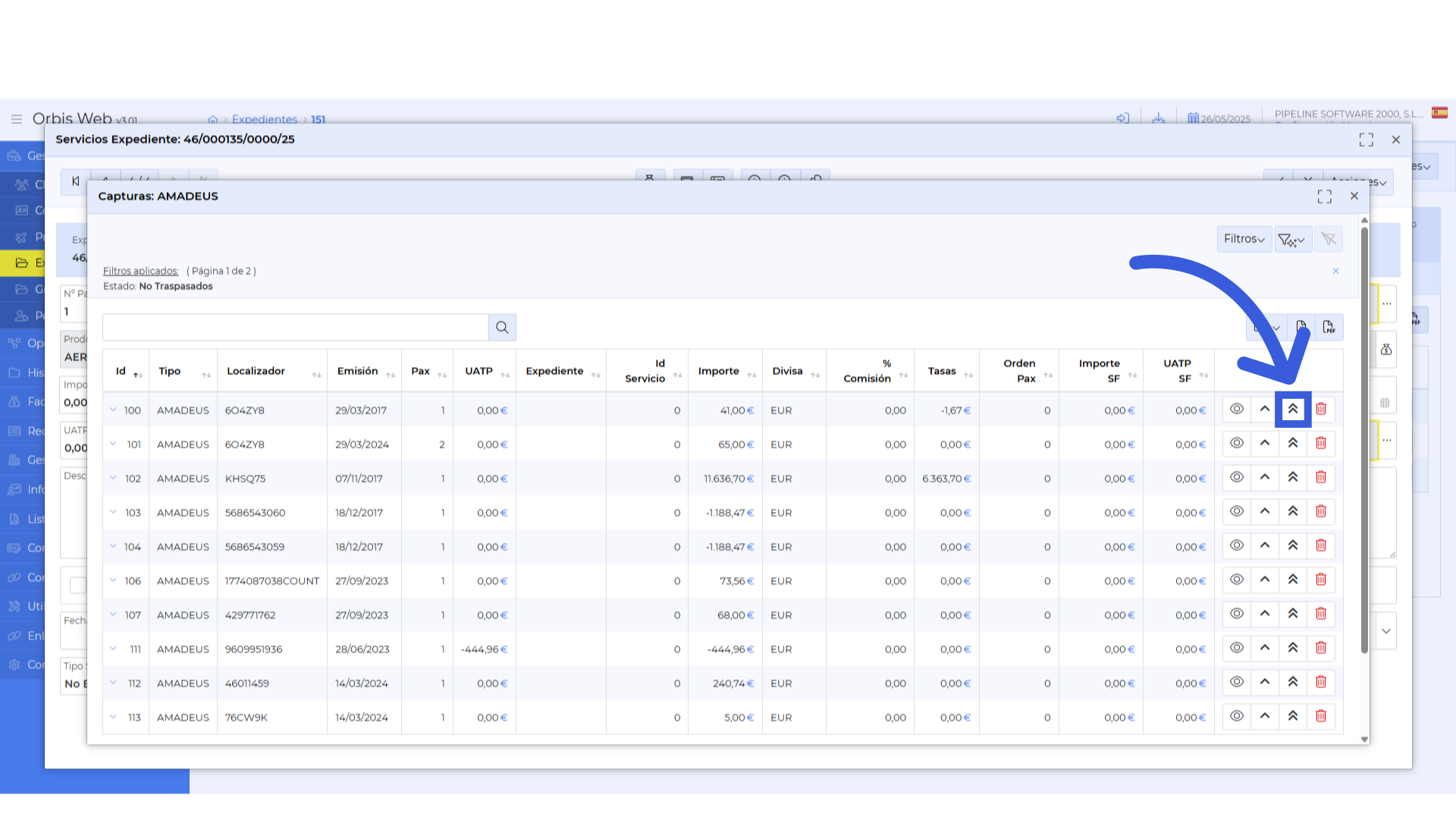The height and width of the screenshot is (819, 1456).
Task: Click the dialog vertical scrollbar
Action: pyautogui.click(x=1364, y=438)
